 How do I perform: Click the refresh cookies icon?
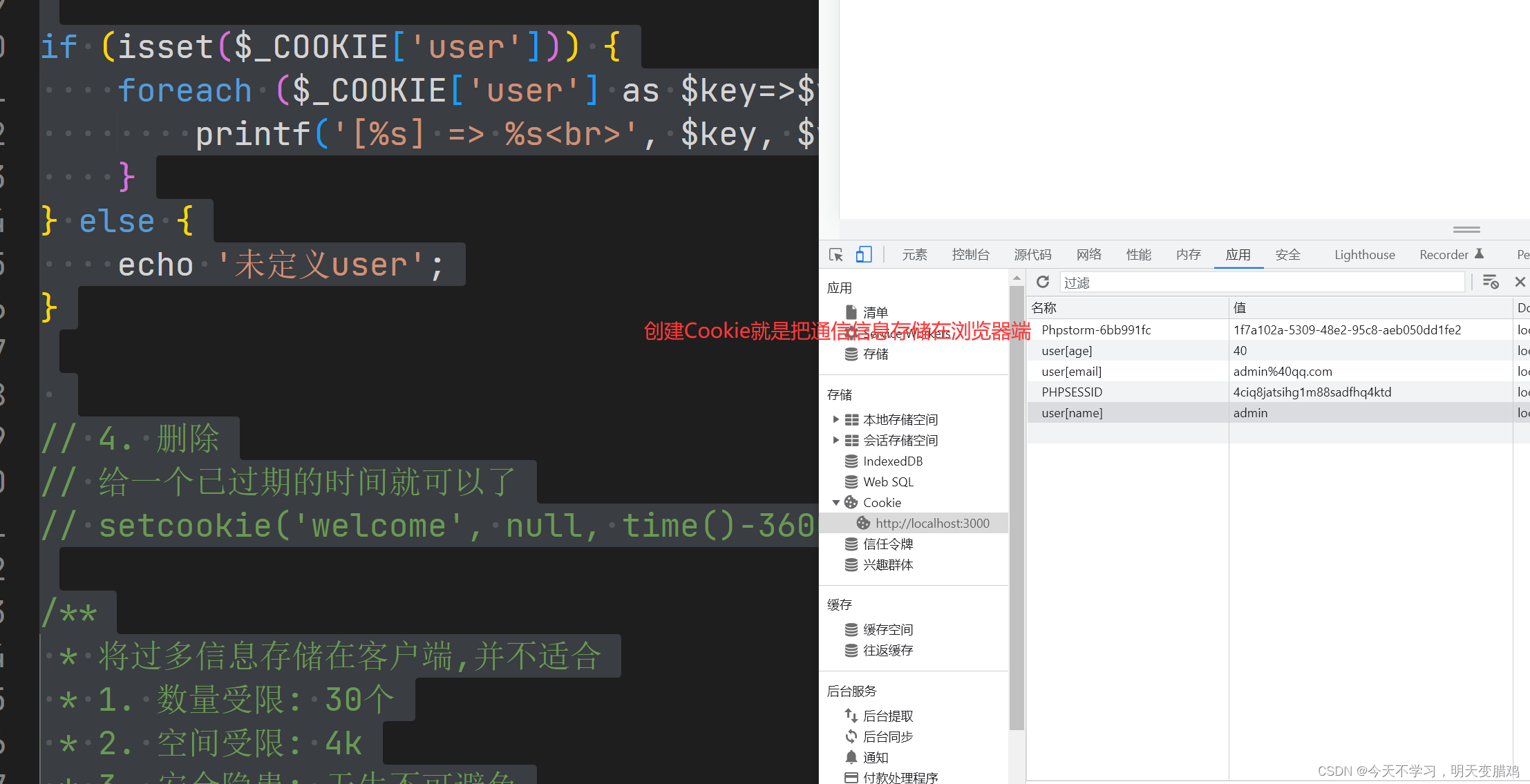[x=1043, y=282]
